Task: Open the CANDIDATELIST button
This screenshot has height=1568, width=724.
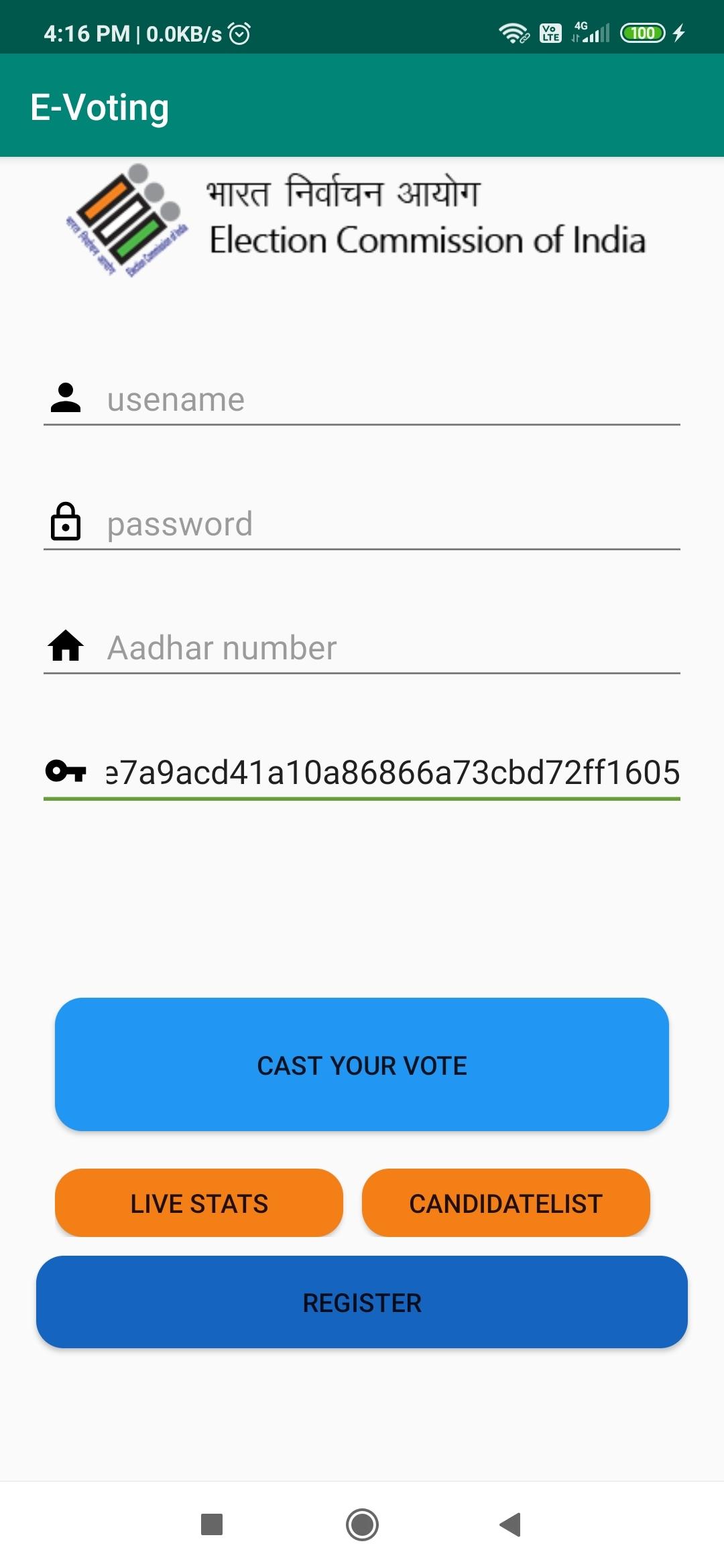Action: pos(506,1203)
